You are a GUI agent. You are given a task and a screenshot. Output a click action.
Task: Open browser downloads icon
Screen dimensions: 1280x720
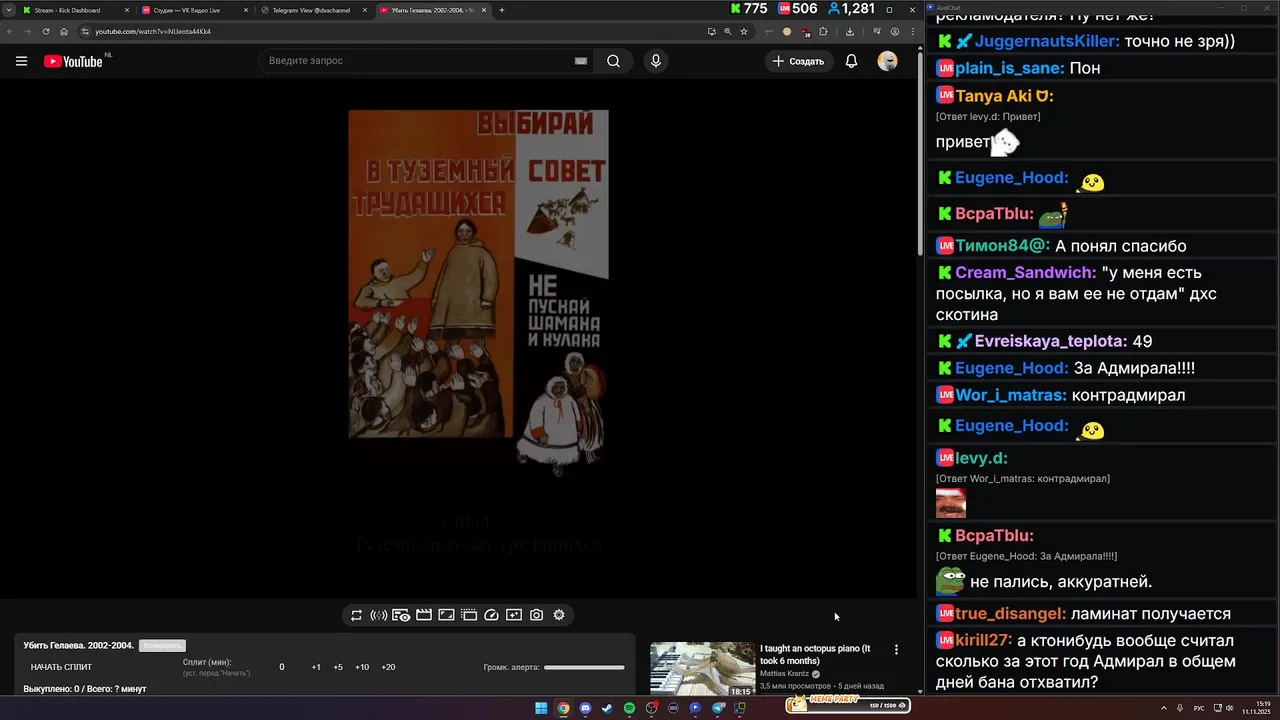pos(849,31)
